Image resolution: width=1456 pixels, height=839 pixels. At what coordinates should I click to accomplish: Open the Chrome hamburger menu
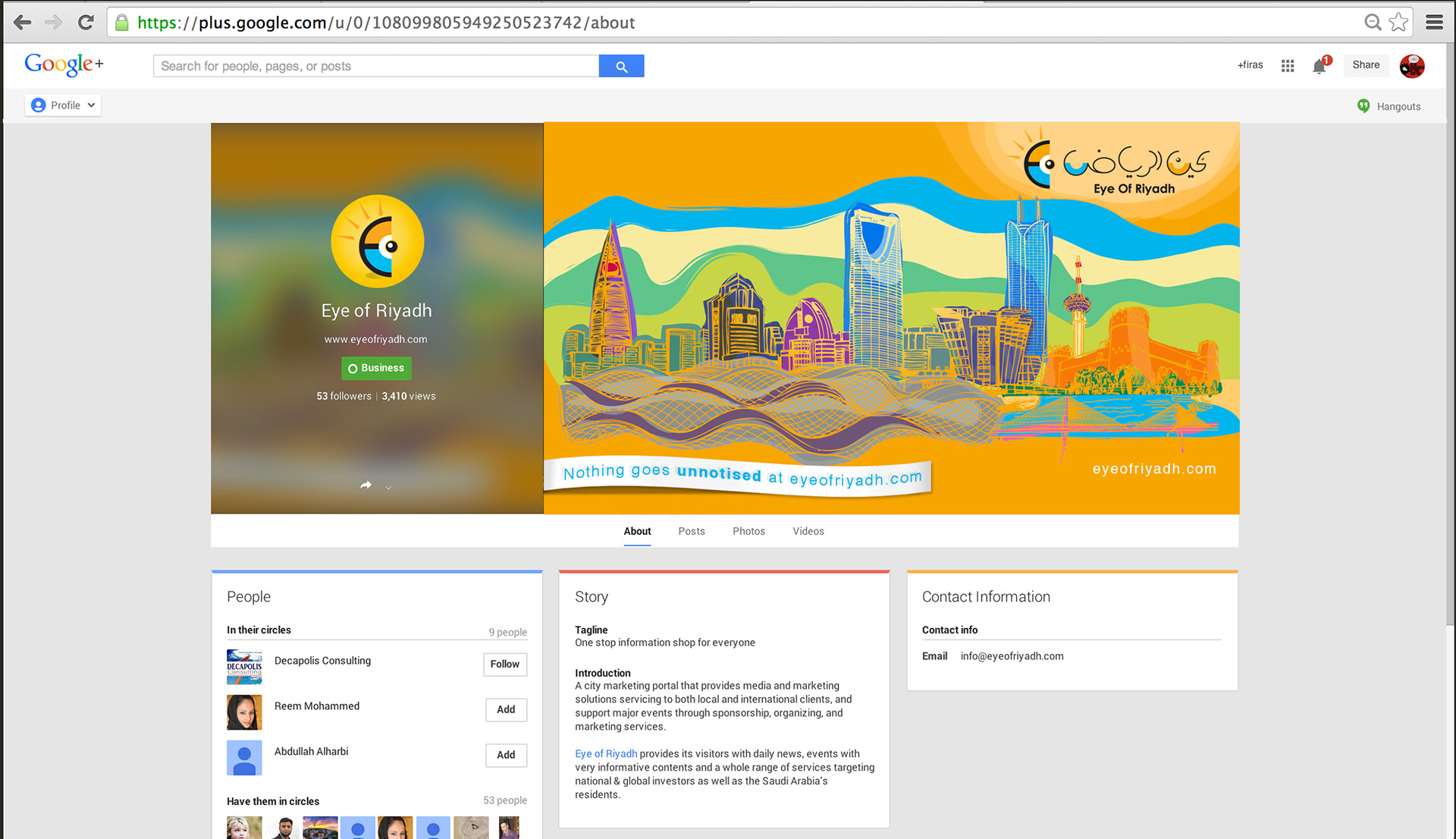tap(1434, 23)
